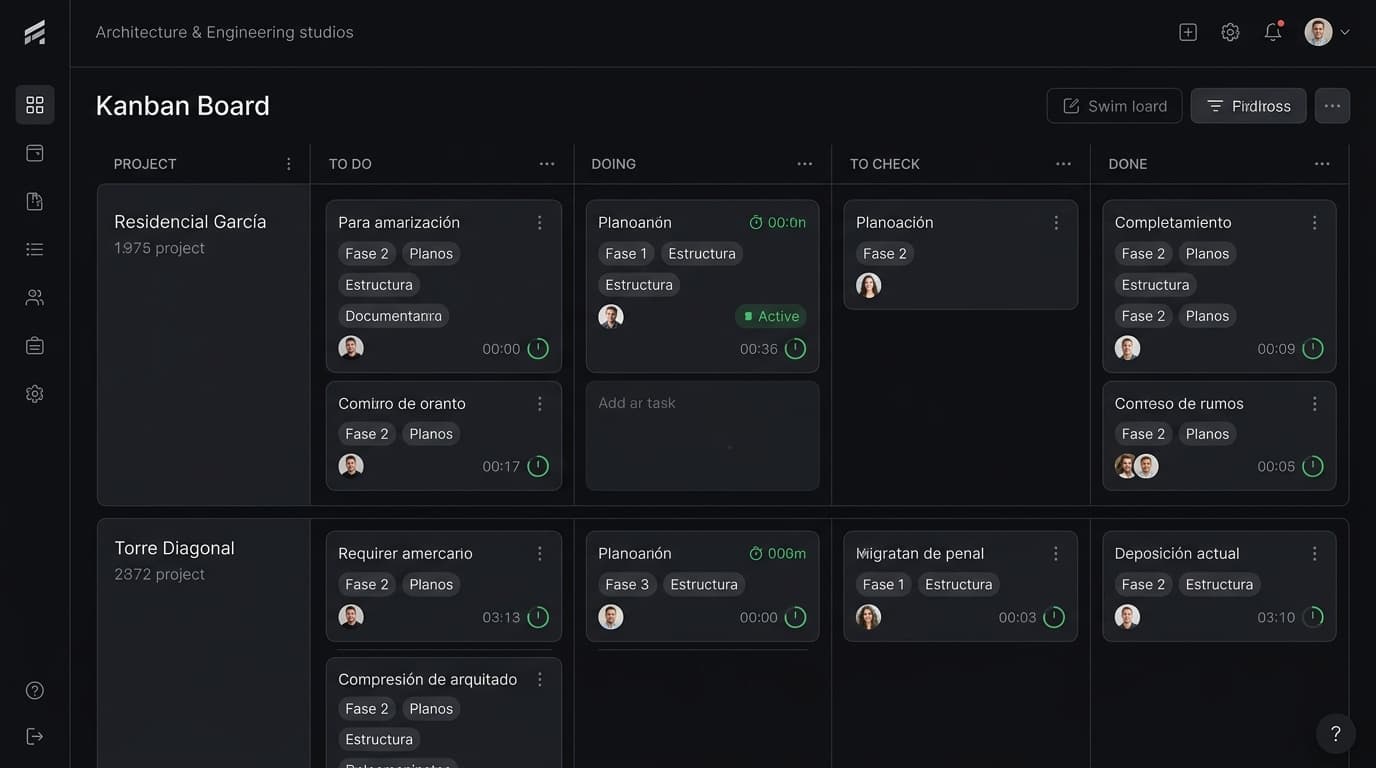Open the documents icon in sidebar

[x=35, y=201]
